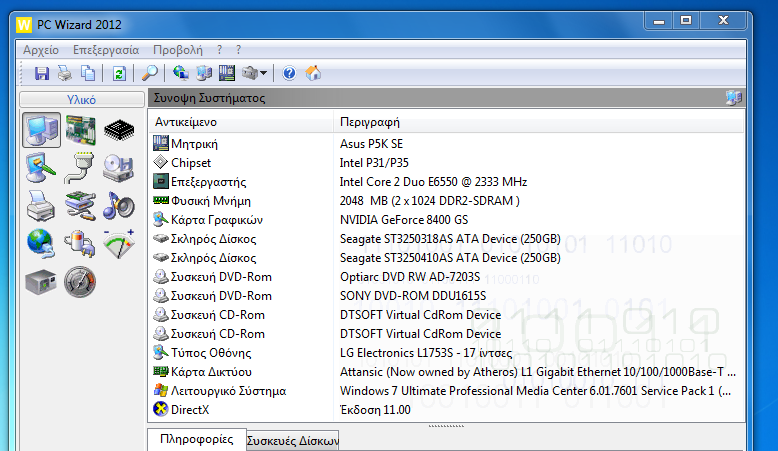Select the Φυσική Μνήμη row
778x451 pixels.
tap(447, 201)
